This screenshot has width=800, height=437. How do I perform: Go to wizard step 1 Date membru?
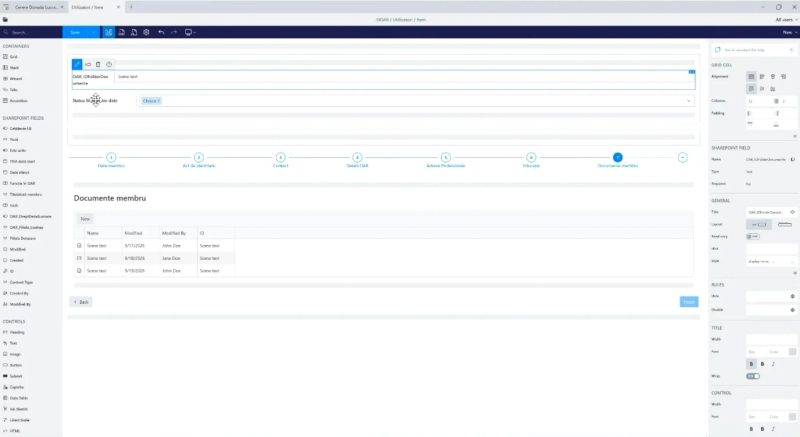pos(111,158)
